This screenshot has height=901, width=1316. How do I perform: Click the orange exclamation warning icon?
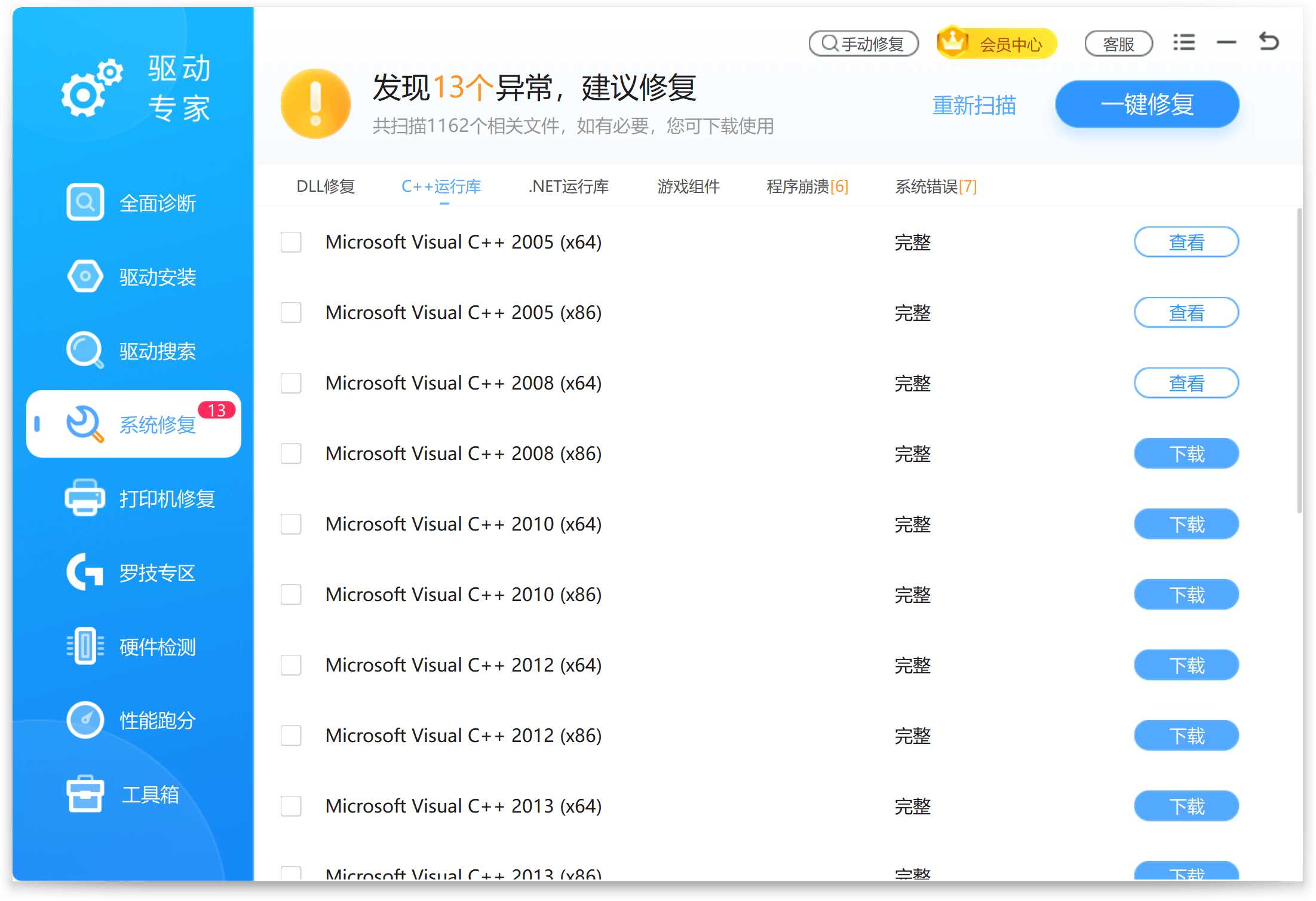(315, 104)
